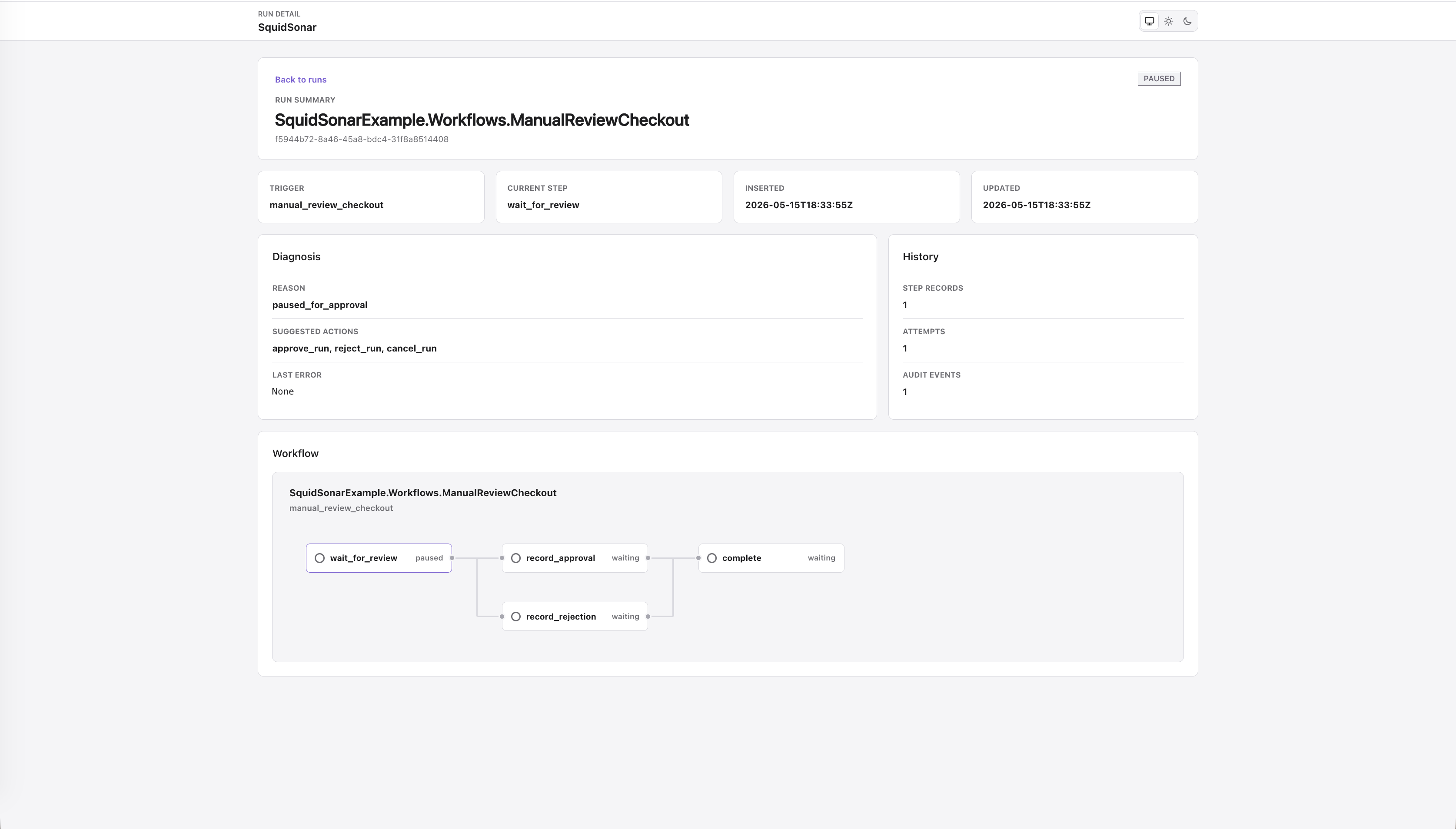Click run ID f5944b72-8a46-45a8-bdc4-31f8a8514408
The height and width of the screenshot is (829, 1456).
coord(362,139)
